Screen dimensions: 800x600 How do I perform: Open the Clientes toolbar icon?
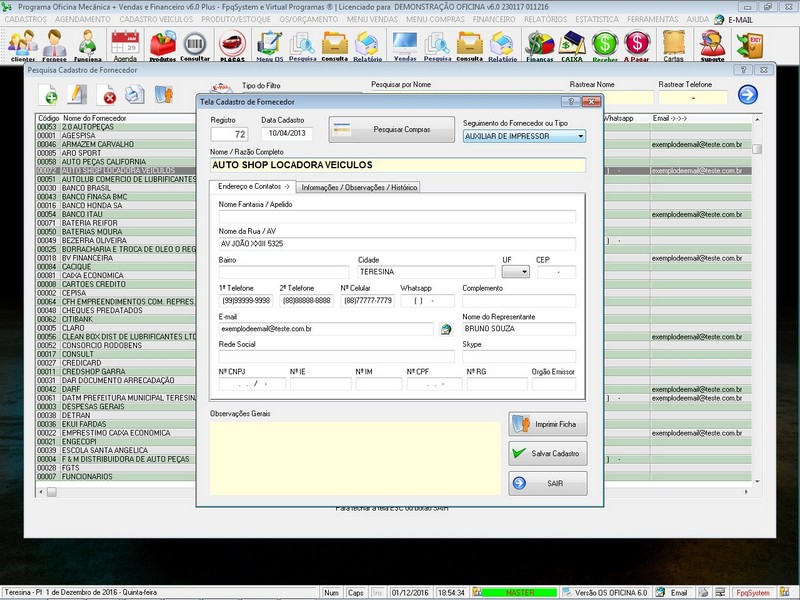pos(22,44)
